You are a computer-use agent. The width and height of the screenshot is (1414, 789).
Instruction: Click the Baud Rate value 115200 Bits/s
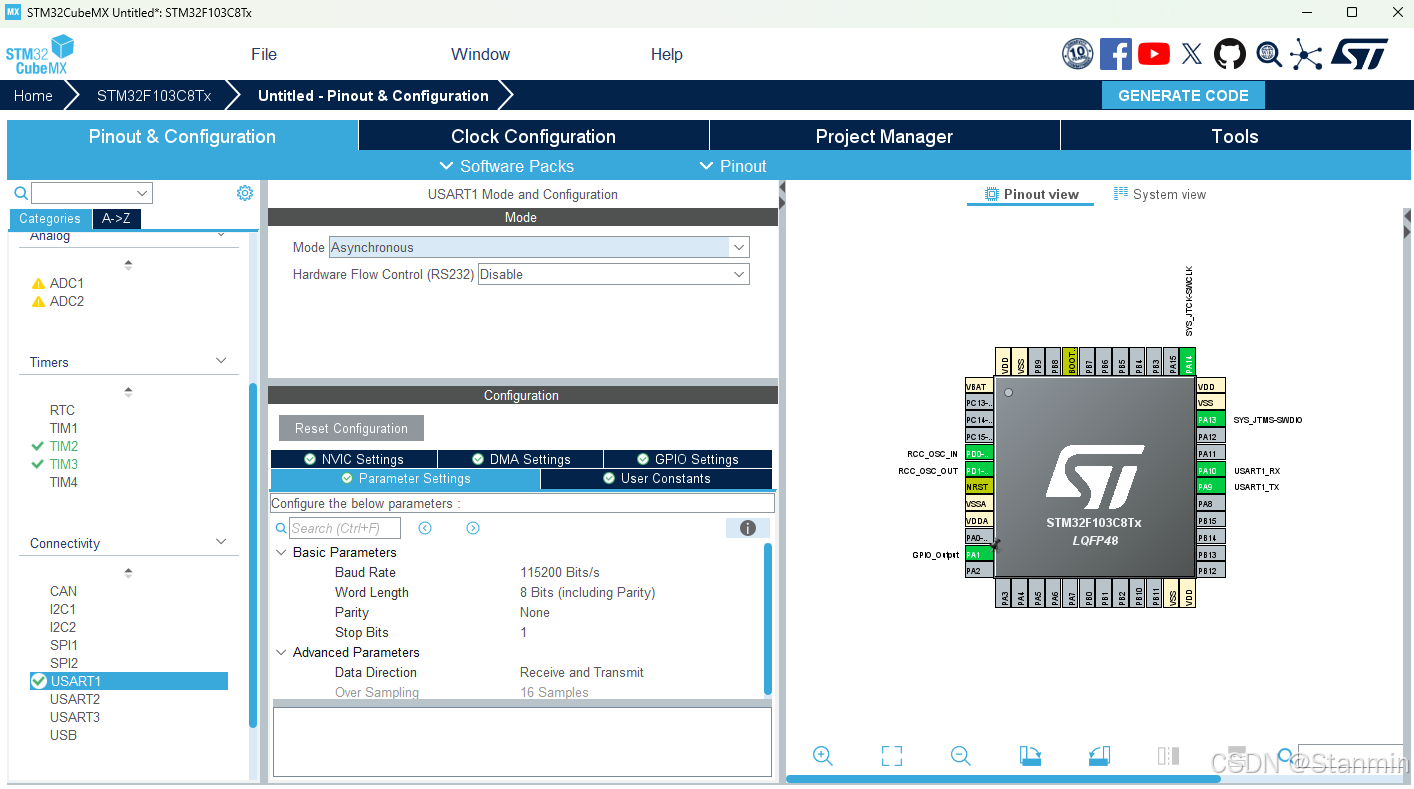point(560,572)
